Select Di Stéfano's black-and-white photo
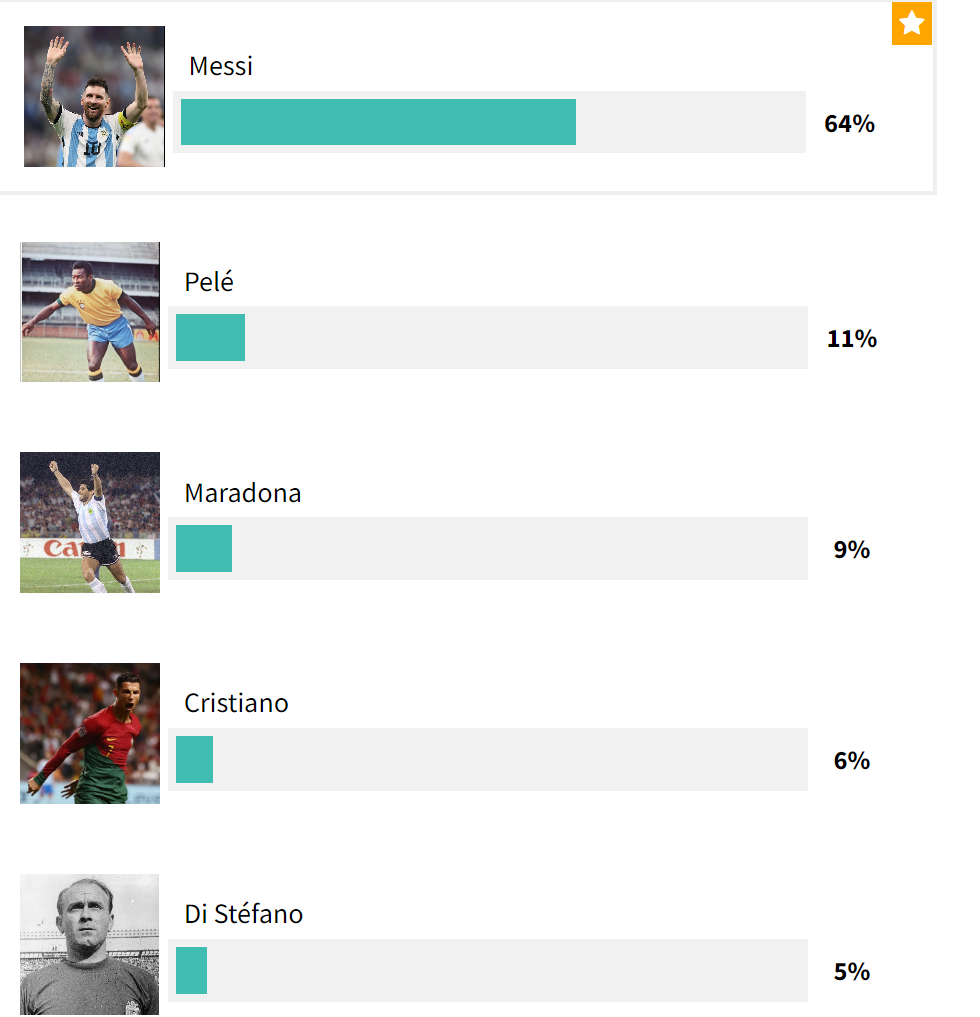This screenshot has width=980, height=1017. coord(90,944)
